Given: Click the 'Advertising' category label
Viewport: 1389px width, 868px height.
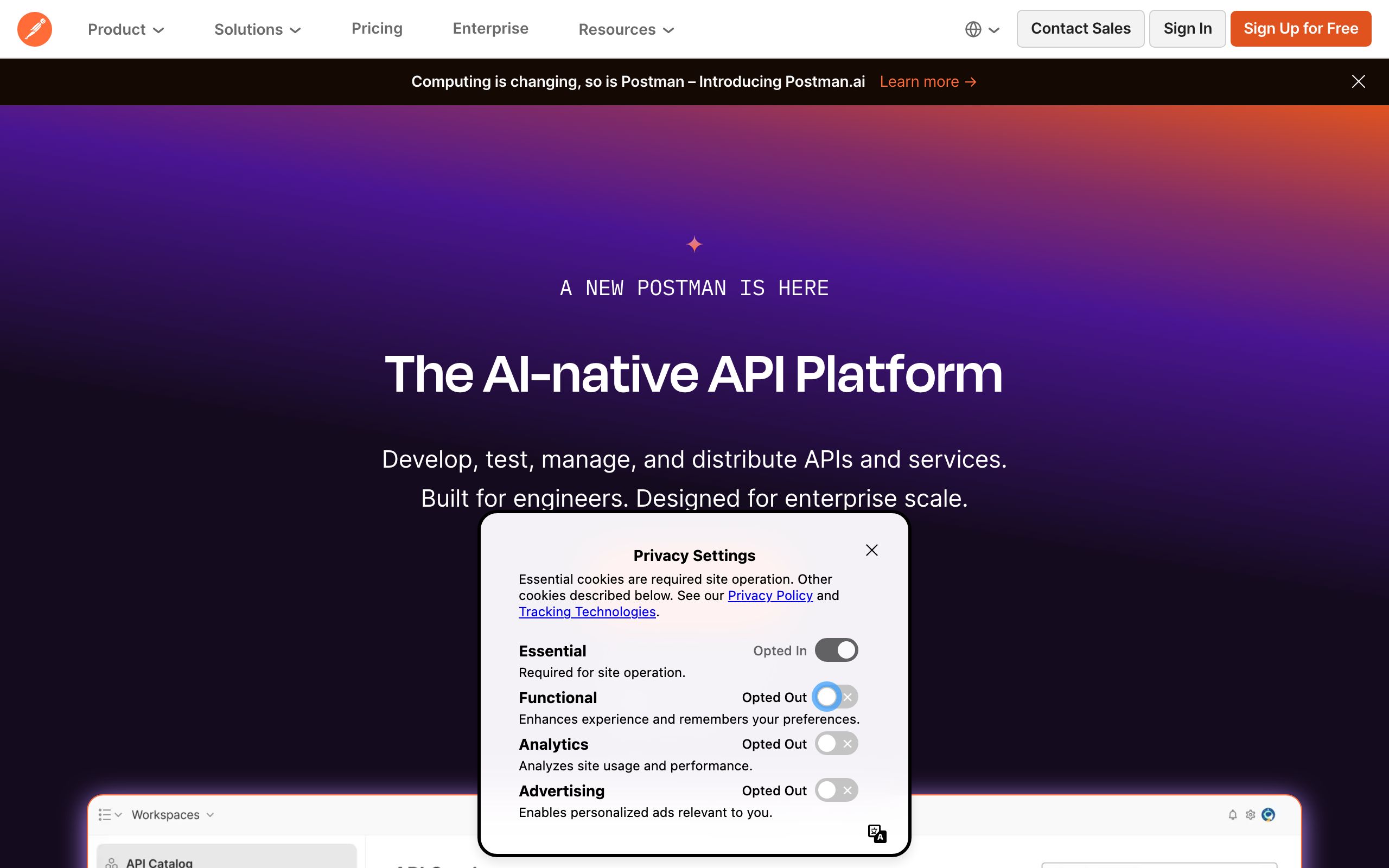Looking at the screenshot, I should 562,790.
